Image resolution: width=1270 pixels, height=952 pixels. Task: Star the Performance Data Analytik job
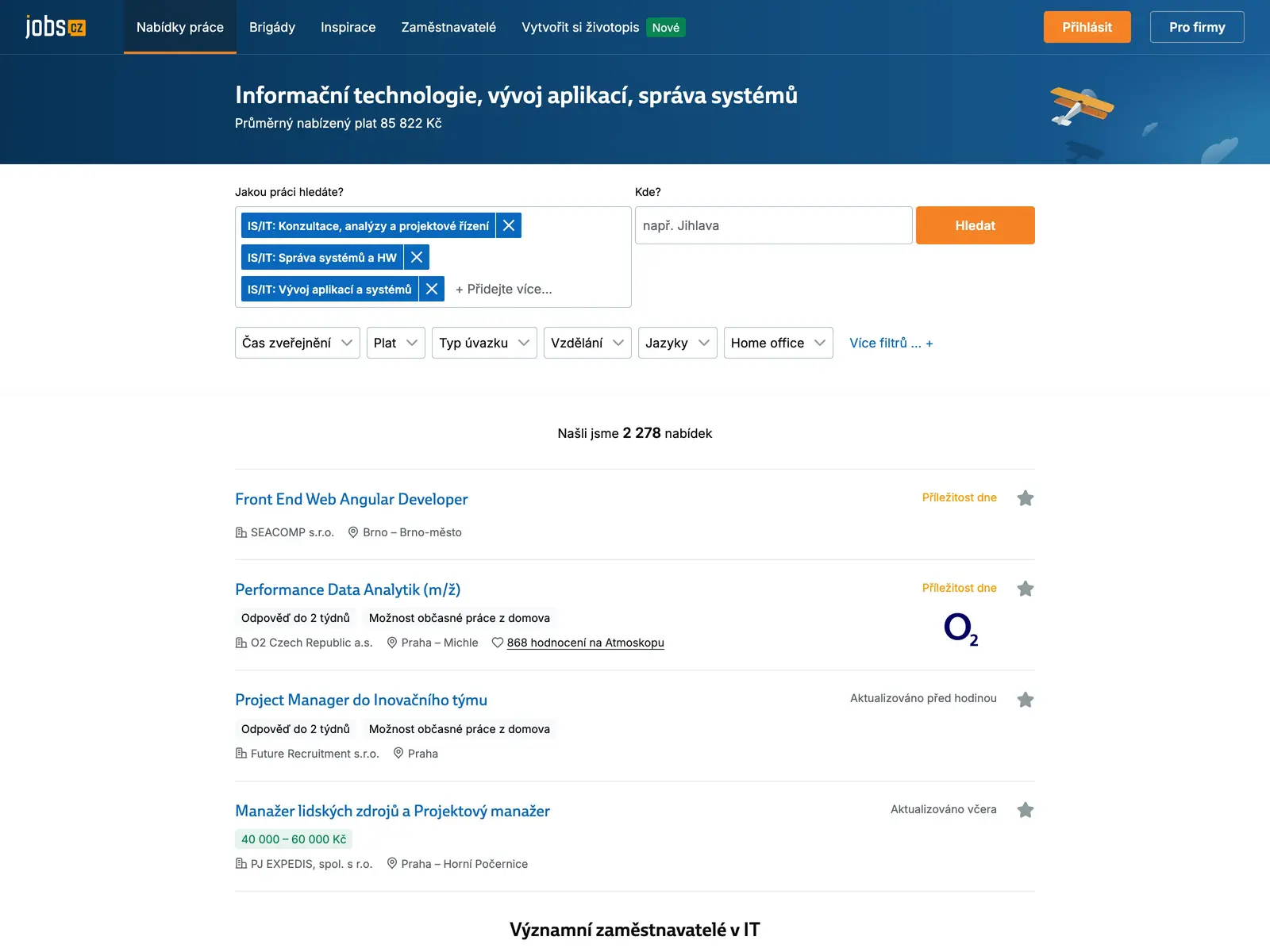pos(1026,589)
